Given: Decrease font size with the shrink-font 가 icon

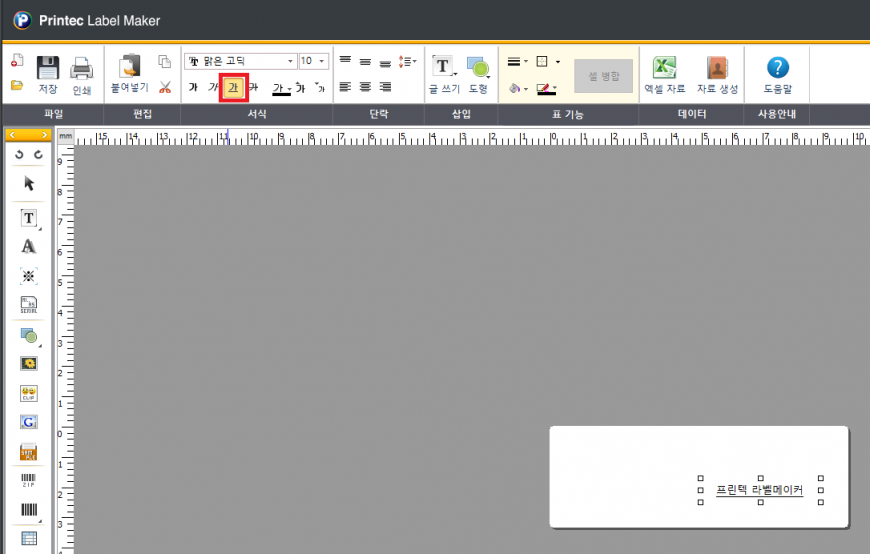Looking at the screenshot, I should click(x=320, y=87).
